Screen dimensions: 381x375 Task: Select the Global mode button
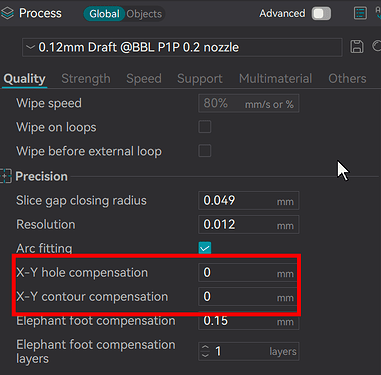click(104, 14)
